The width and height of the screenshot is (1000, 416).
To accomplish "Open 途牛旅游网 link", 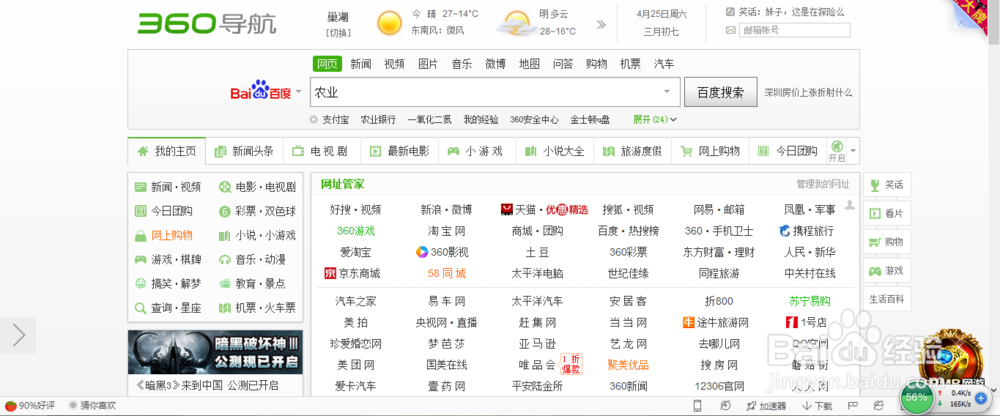I will coord(715,322).
